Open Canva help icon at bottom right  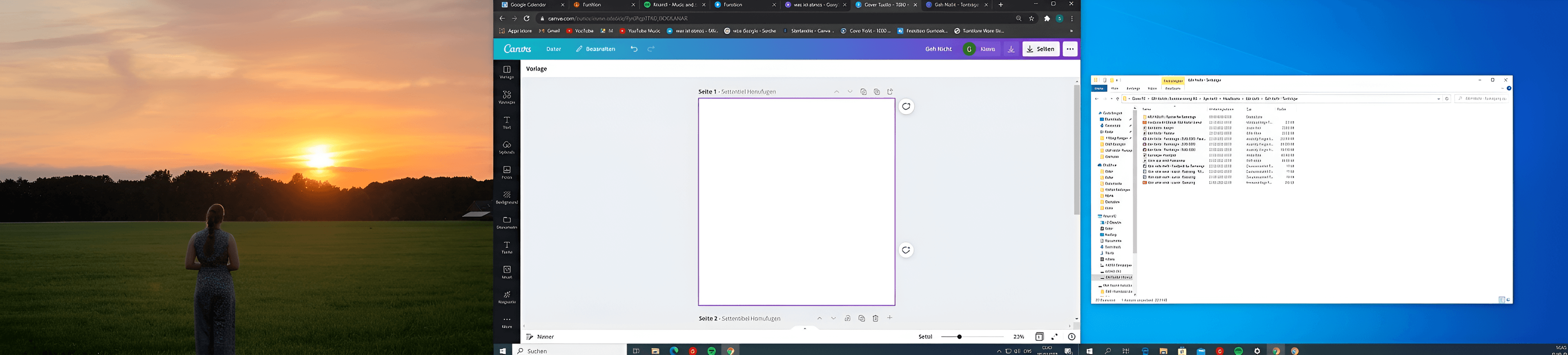pos(1071,336)
